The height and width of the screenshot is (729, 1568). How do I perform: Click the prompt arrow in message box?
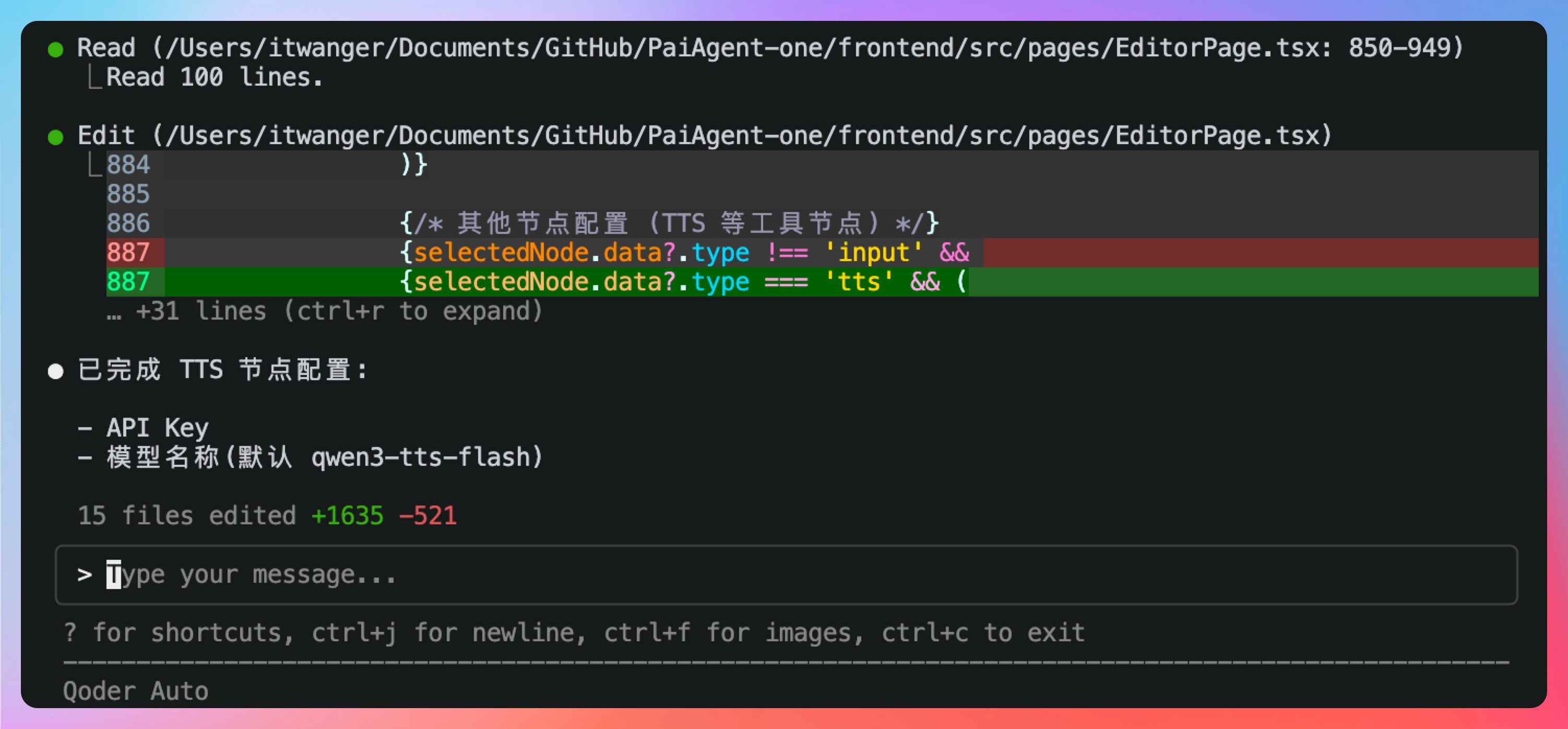click(85, 575)
